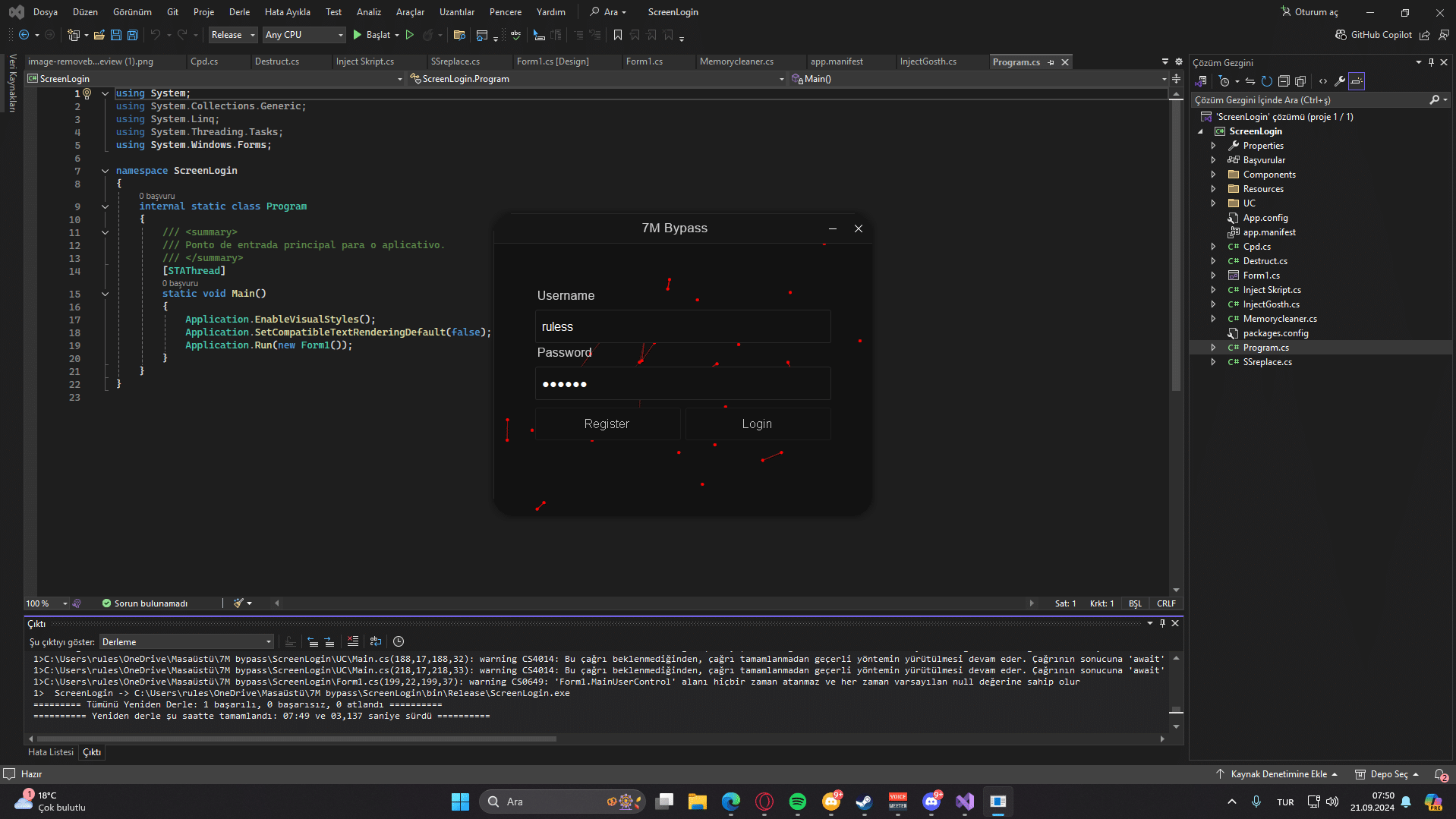
Task: Collapse the namespace ScreenLogin code block
Action: click(x=105, y=171)
